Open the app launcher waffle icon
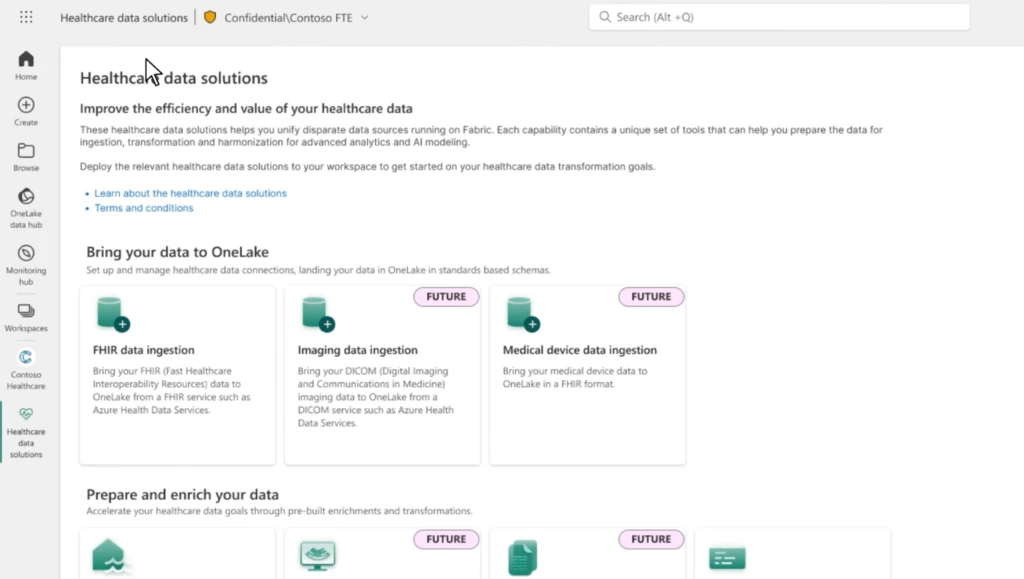 click(25, 16)
